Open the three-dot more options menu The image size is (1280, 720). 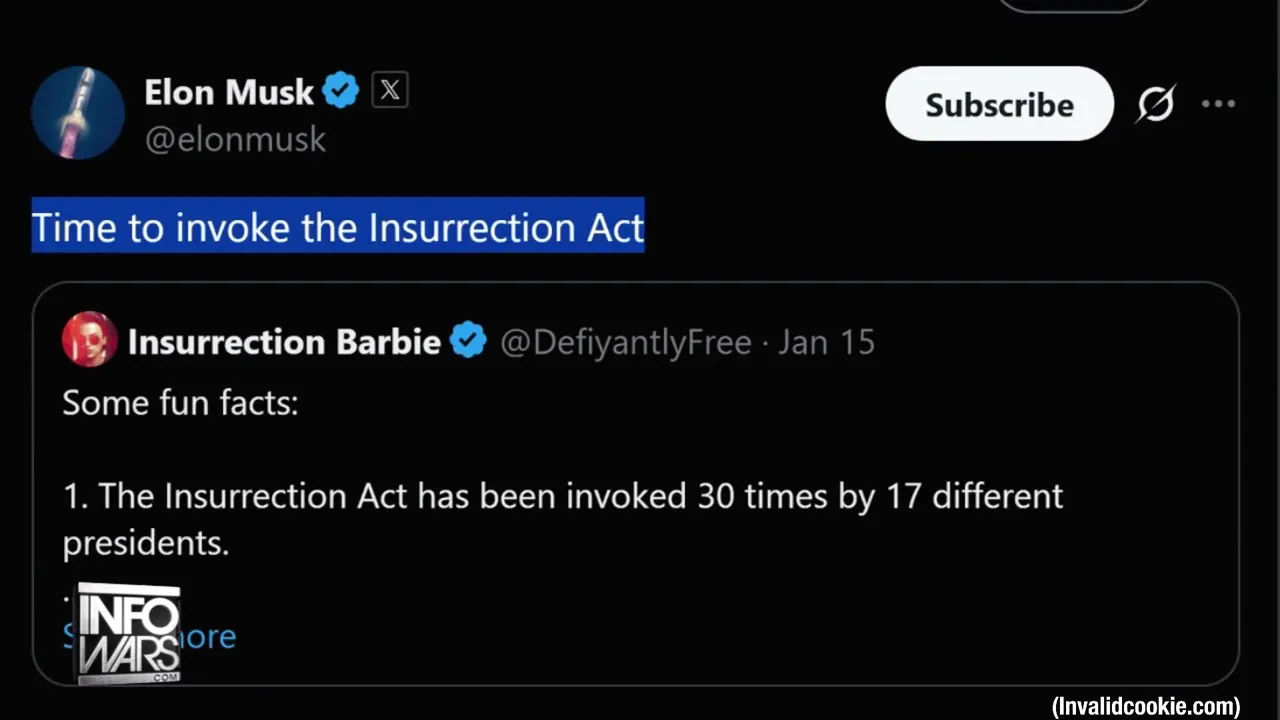point(1218,104)
